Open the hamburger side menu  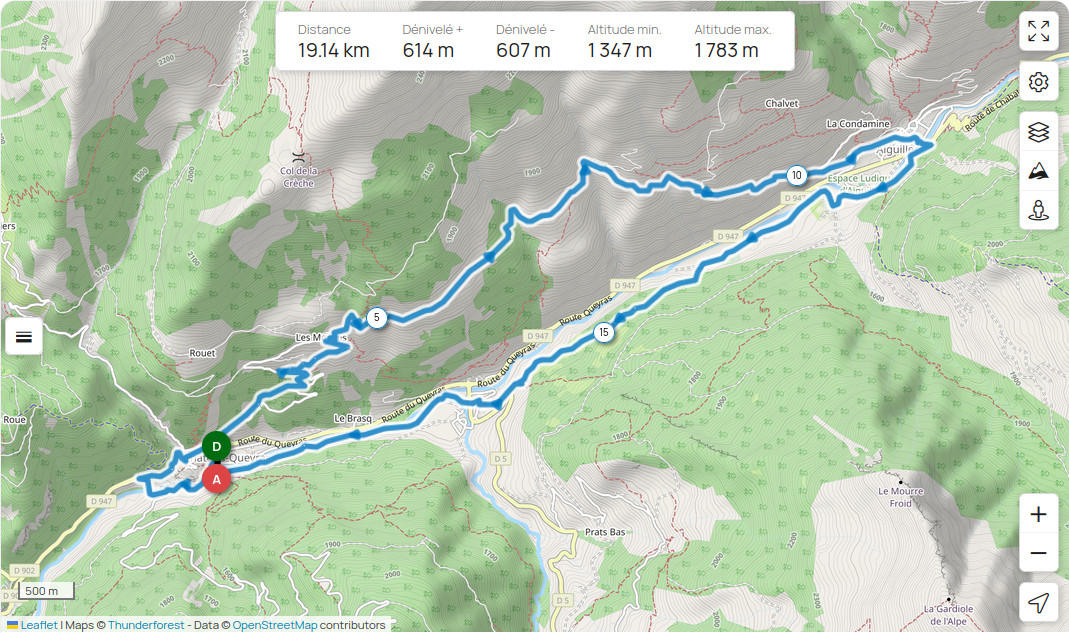[24, 337]
